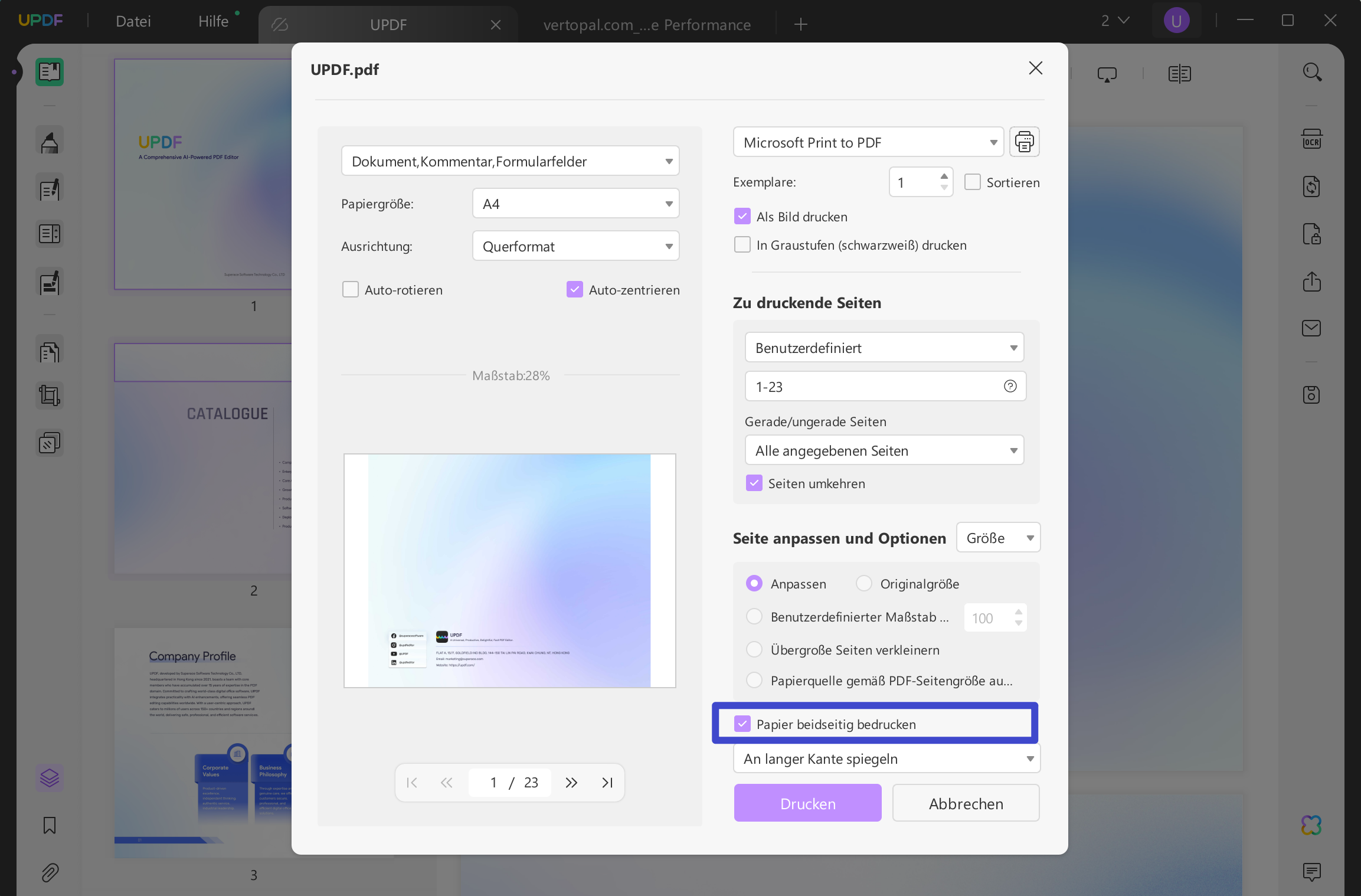Image resolution: width=1361 pixels, height=896 pixels.
Task: Click the page range field 1-23
Action: click(x=873, y=387)
